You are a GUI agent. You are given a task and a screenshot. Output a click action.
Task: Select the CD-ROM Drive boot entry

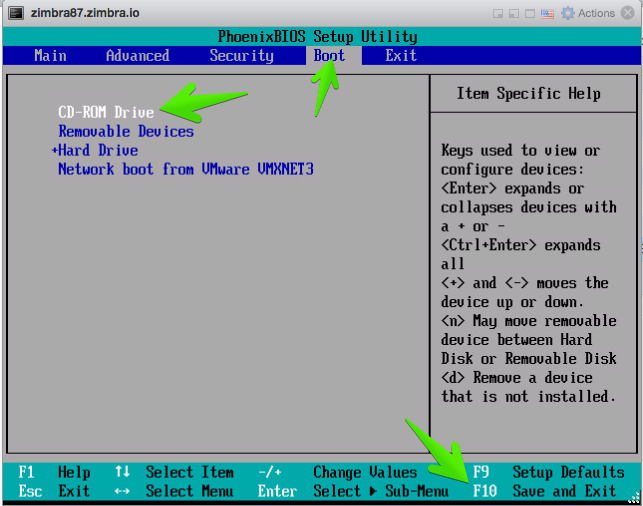click(x=106, y=112)
